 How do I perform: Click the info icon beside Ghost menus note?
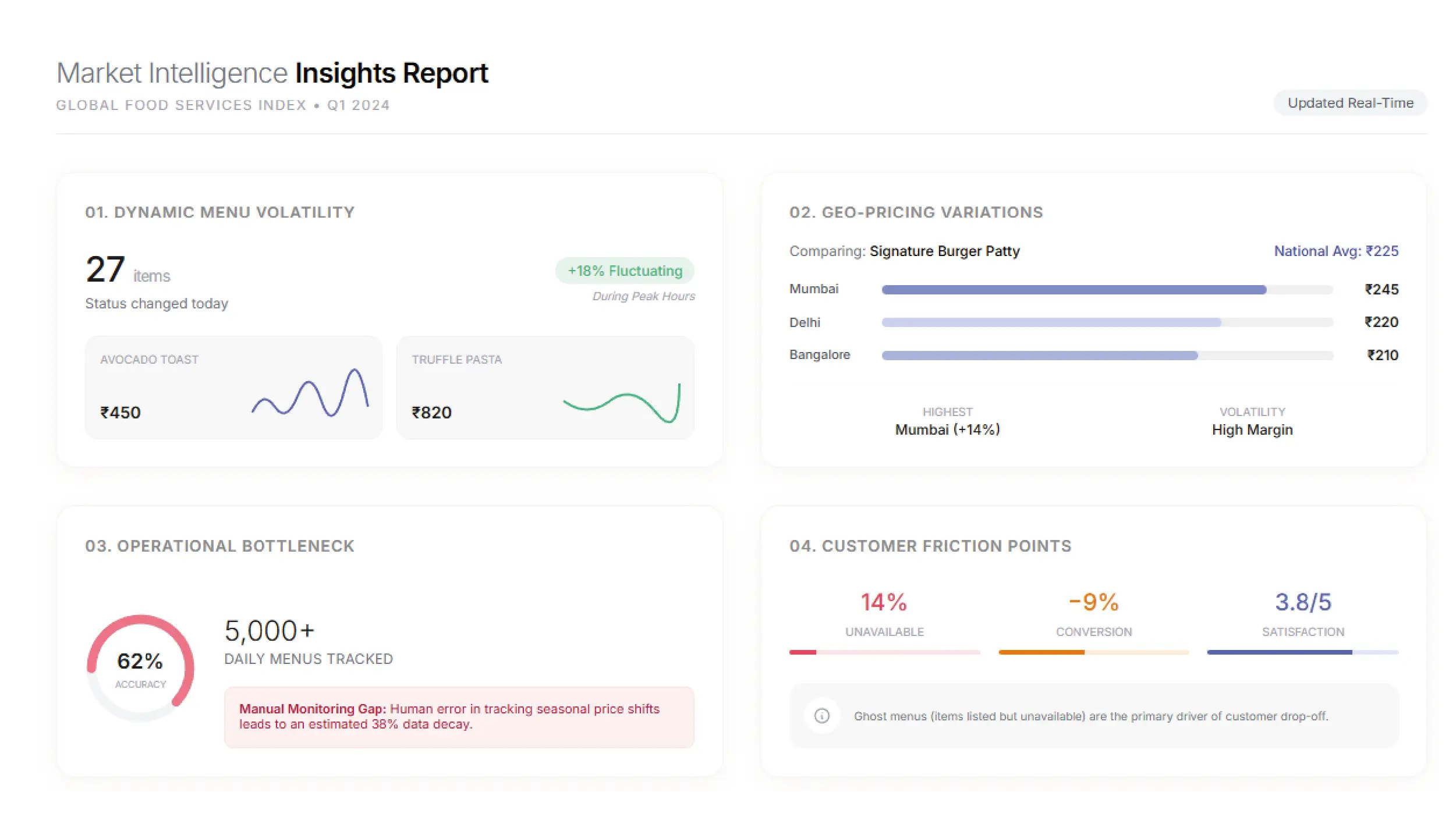click(x=821, y=716)
